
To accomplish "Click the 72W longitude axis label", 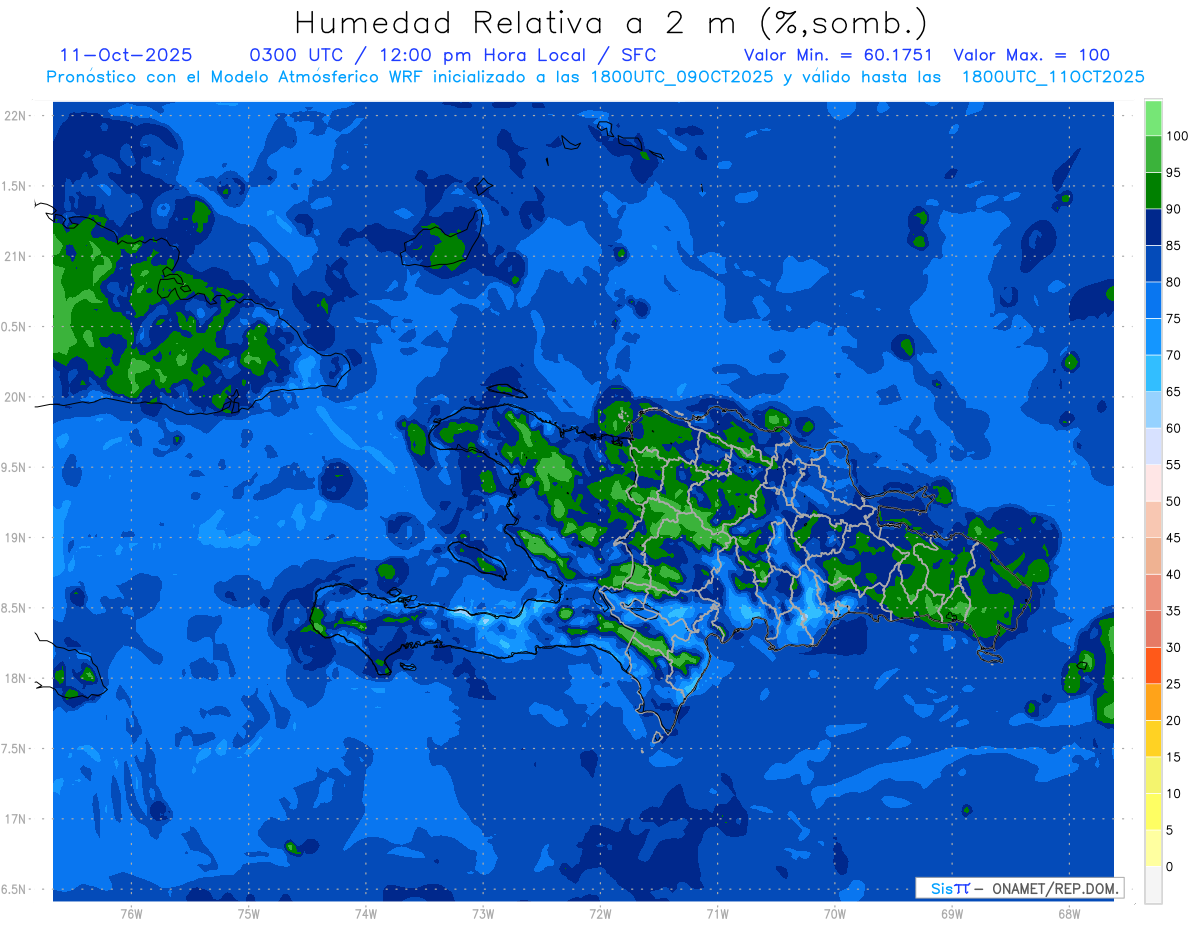I will (600, 913).
